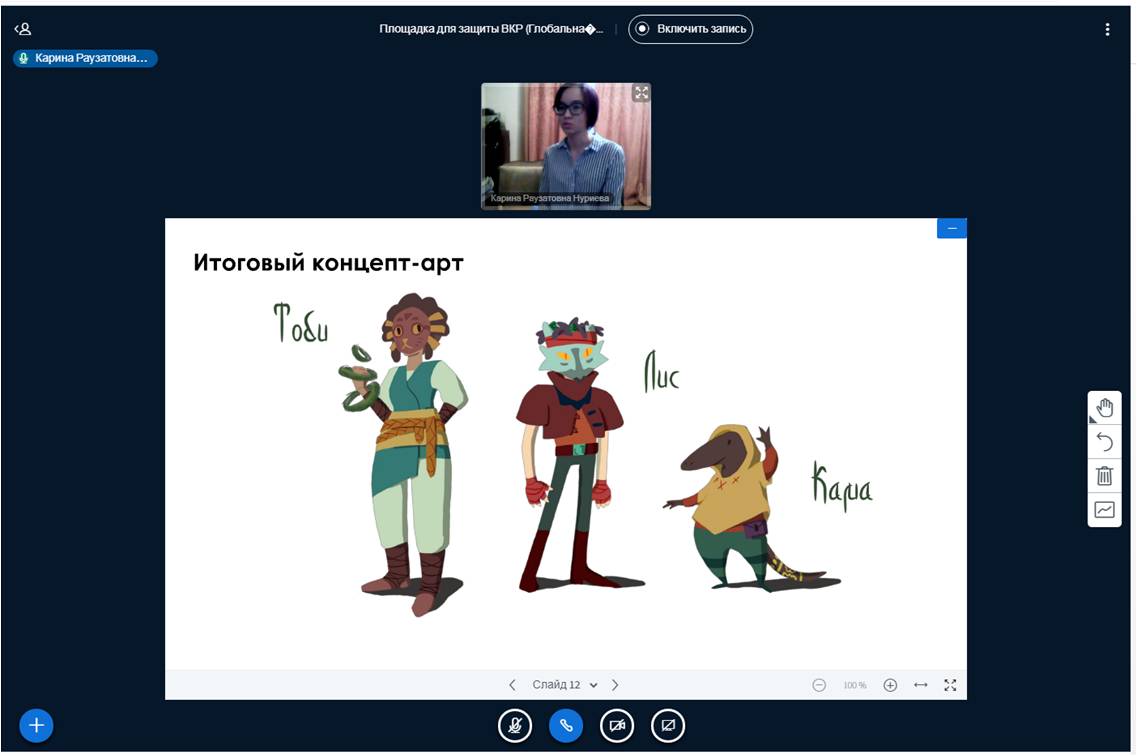Zoom out of the slide
The image size is (1137, 756).
click(819, 685)
